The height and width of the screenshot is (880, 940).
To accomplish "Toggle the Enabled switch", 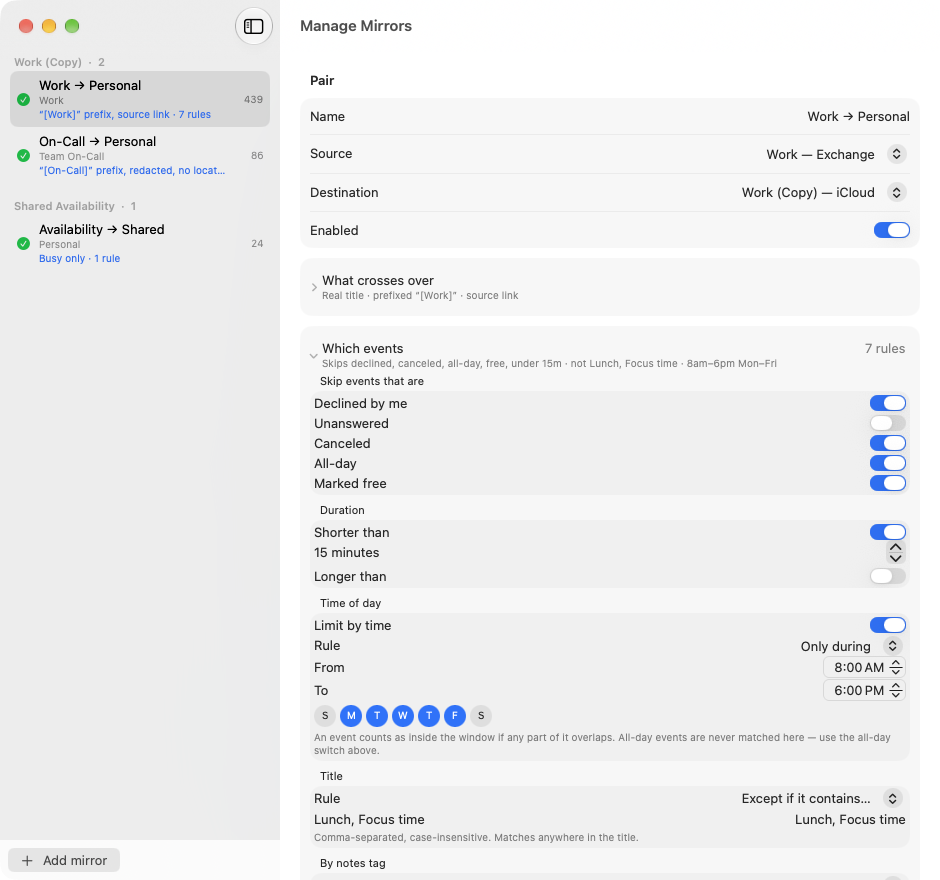I will pyautogui.click(x=891, y=230).
